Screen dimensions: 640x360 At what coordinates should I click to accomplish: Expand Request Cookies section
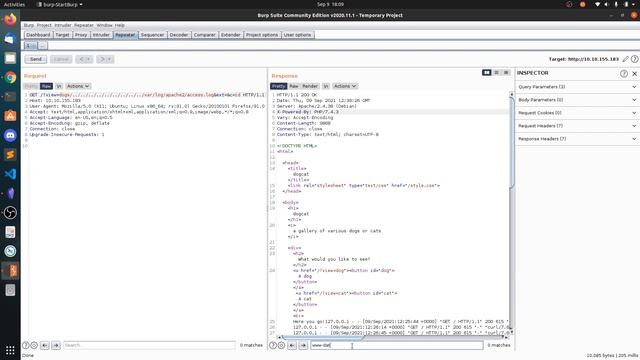tap(577, 113)
